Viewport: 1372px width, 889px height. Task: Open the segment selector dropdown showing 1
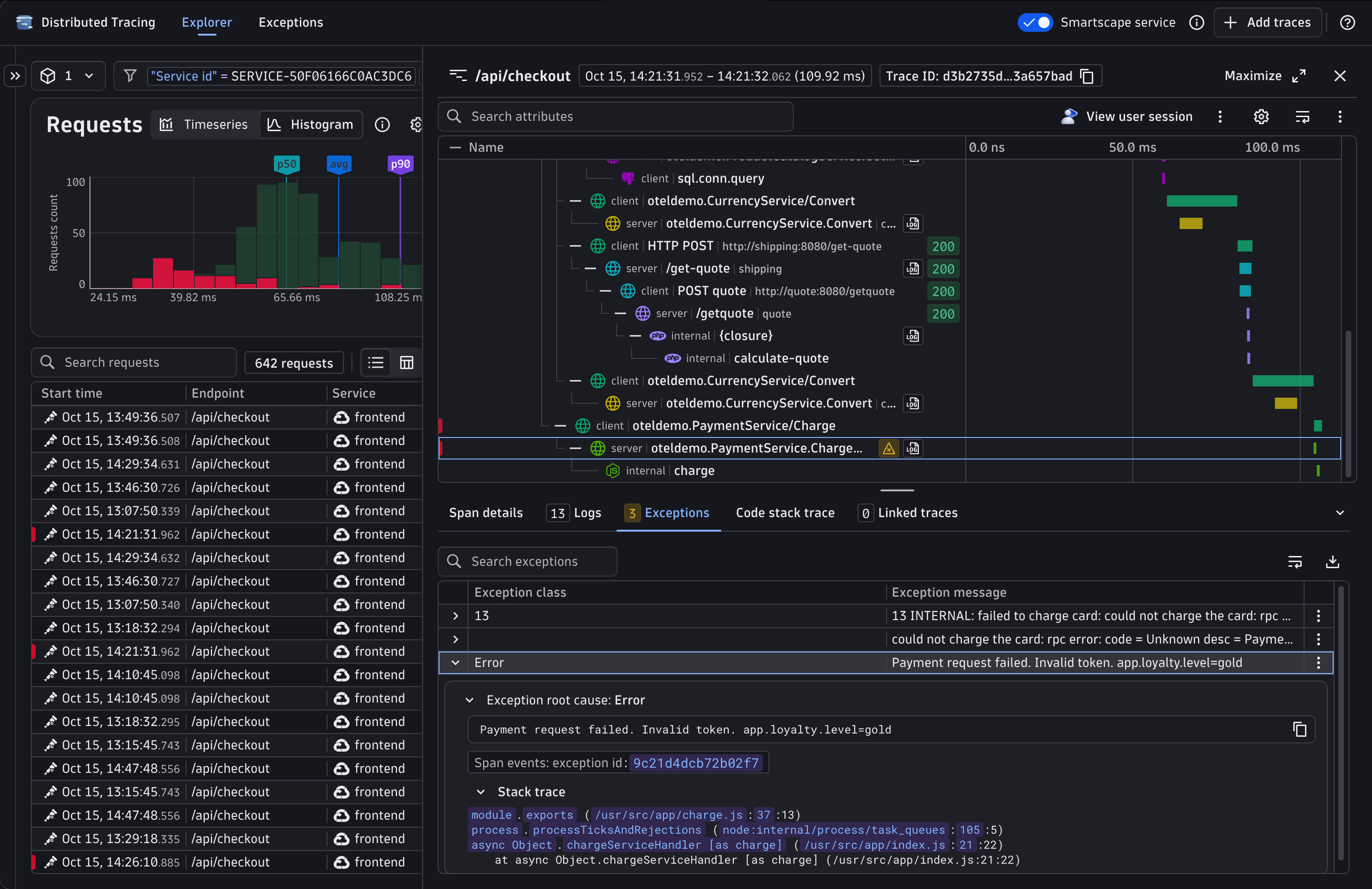(x=68, y=75)
